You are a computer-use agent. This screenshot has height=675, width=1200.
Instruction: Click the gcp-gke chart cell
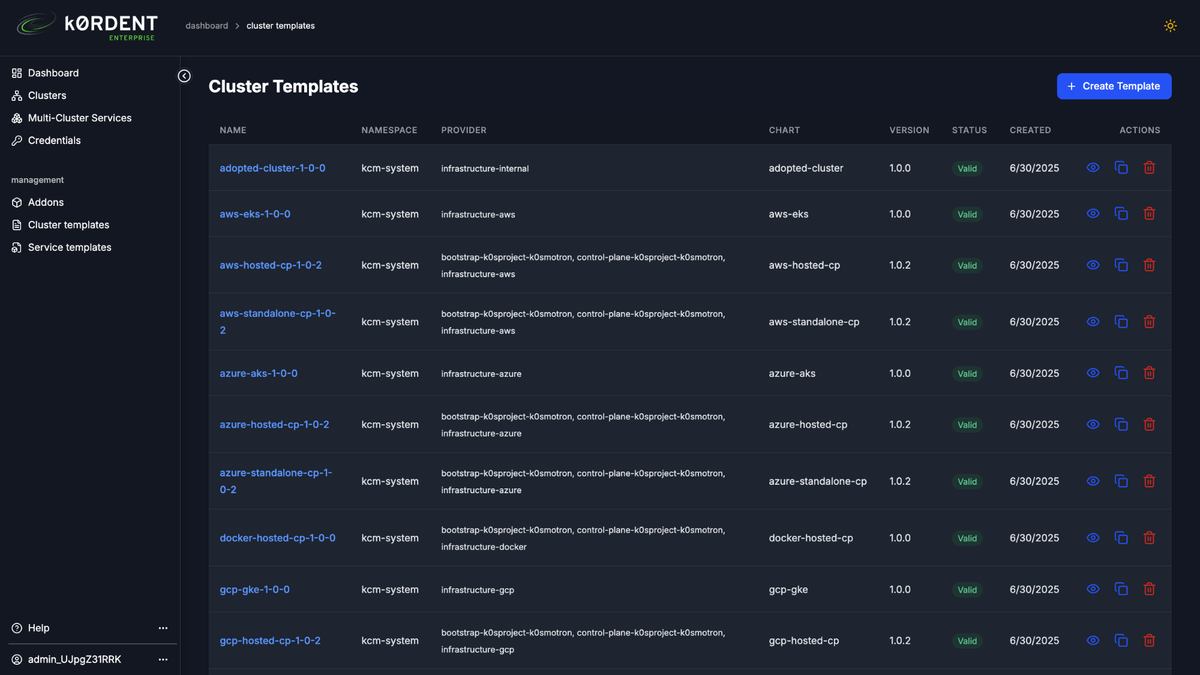tap(789, 590)
